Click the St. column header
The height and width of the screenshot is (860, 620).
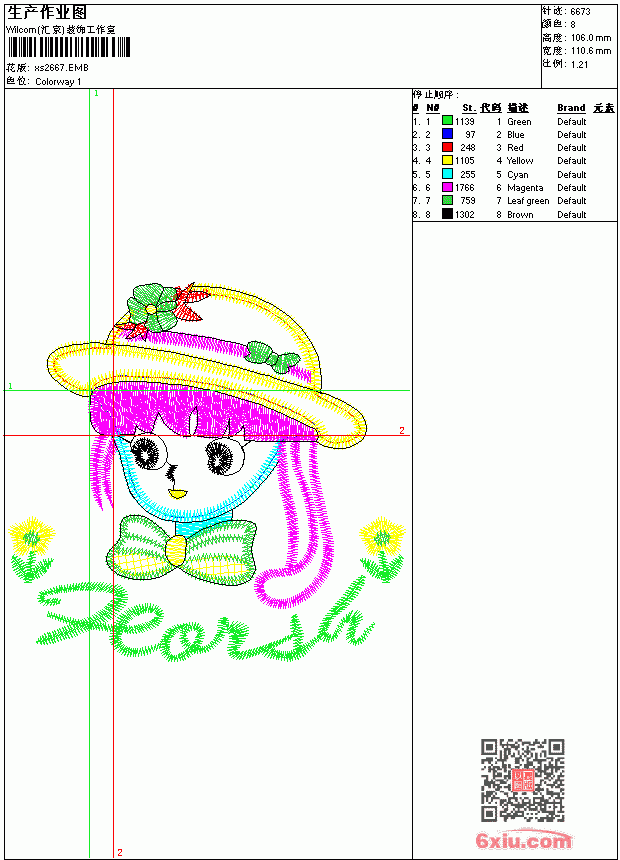coord(469,108)
